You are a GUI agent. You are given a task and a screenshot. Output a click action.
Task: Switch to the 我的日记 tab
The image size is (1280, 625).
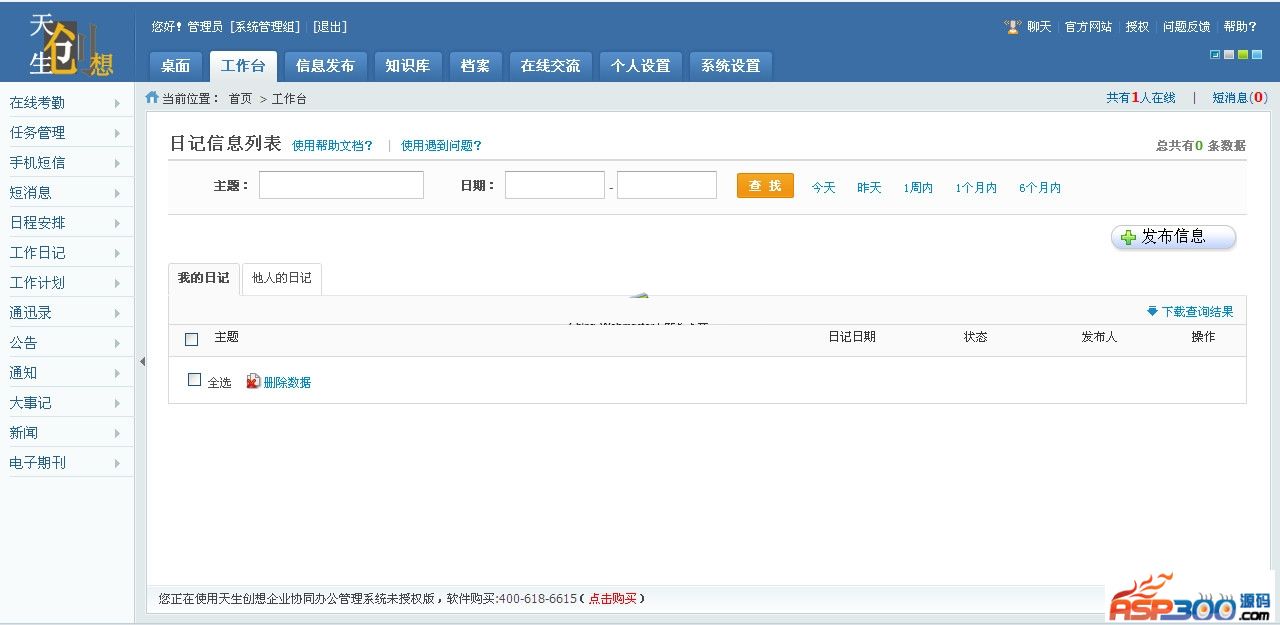(x=204, y=279)
